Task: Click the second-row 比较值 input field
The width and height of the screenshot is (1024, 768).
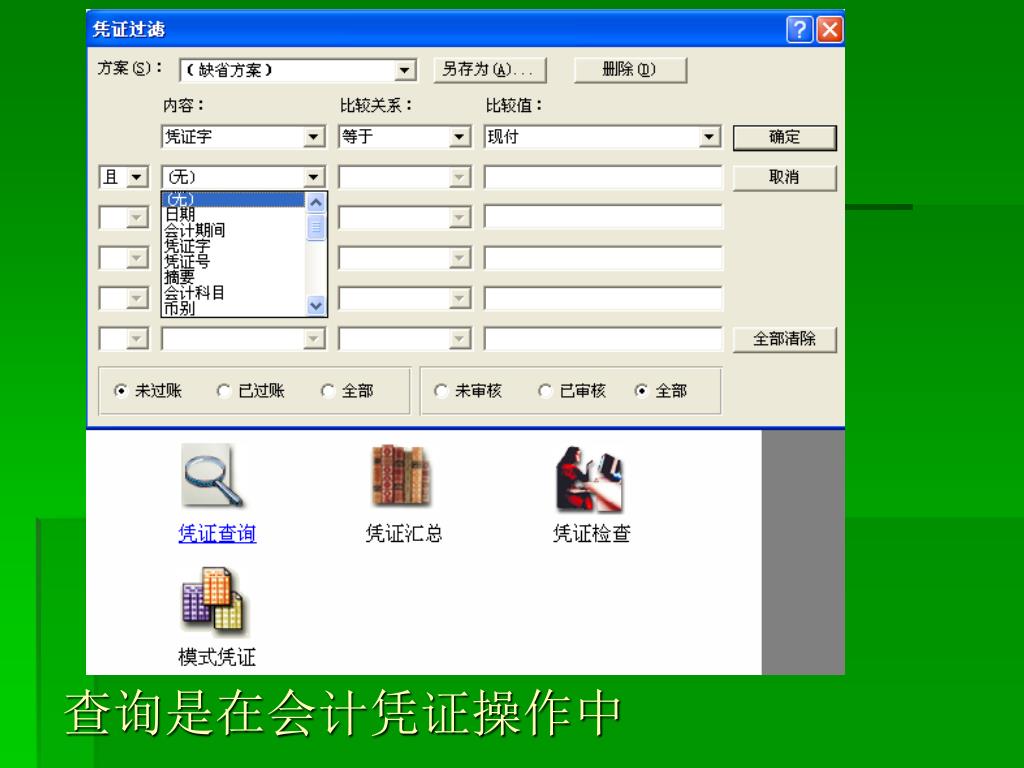Action: [x=603, y=177]
